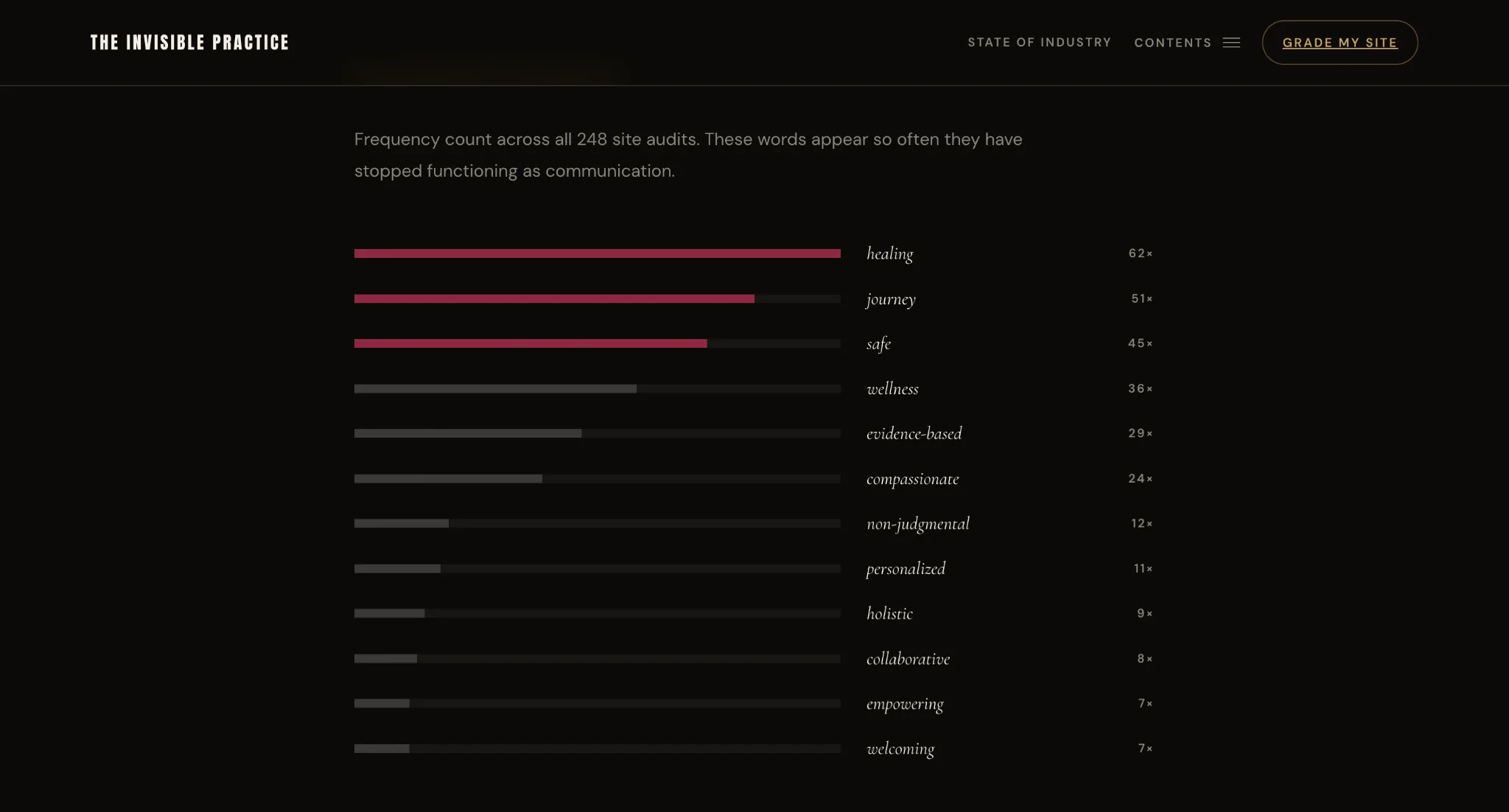Select the word collaborative
Viewport: 1509px width, 812px height.
click(x=908, y=659)
